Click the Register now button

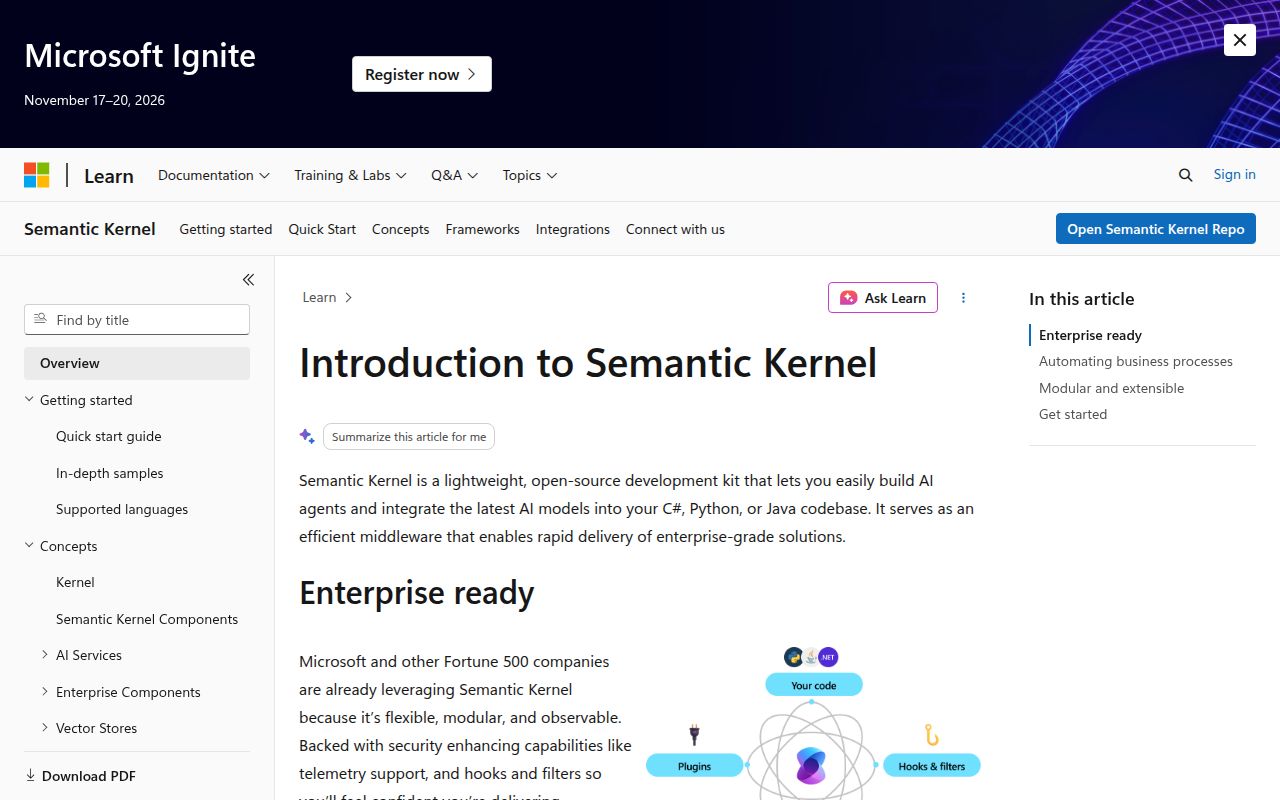click(422, 74)
